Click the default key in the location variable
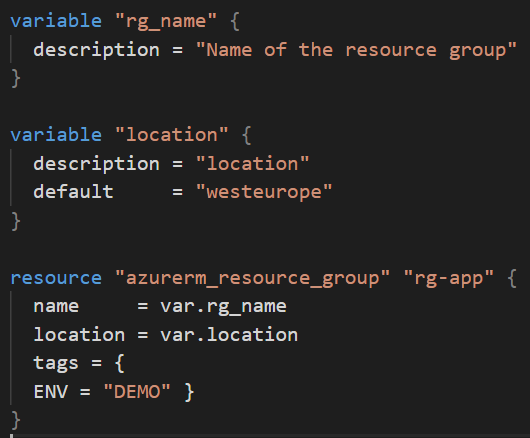The width and height of the screenshot is (530, 438). tap(73, 192)
